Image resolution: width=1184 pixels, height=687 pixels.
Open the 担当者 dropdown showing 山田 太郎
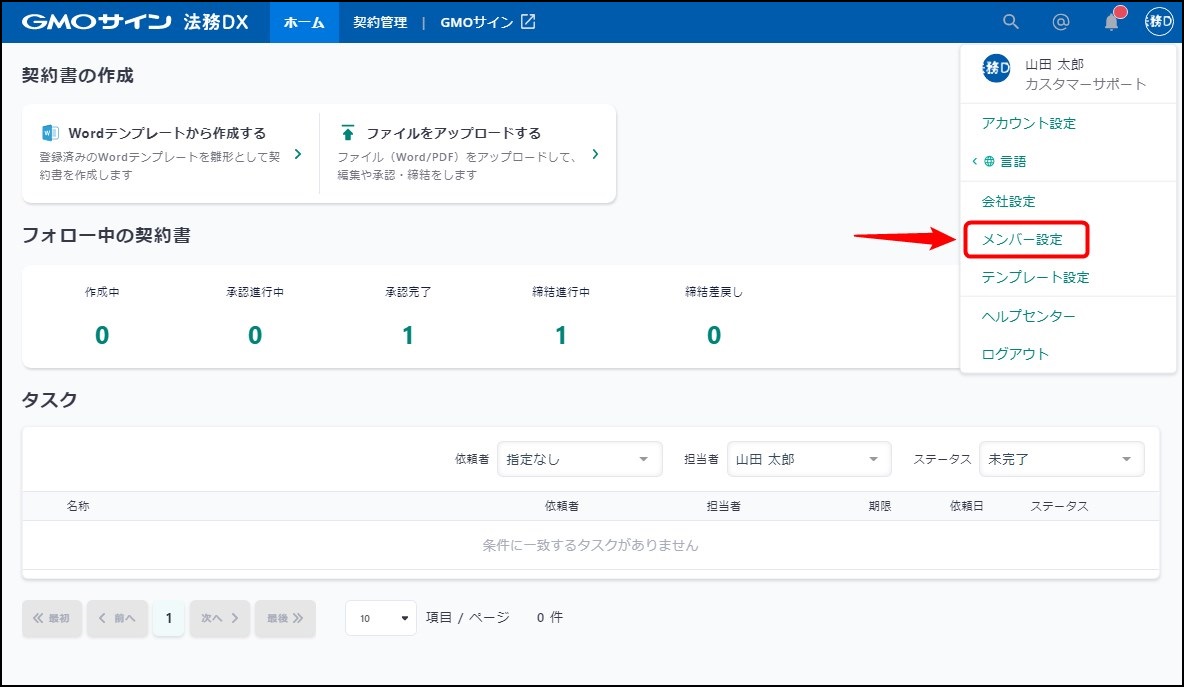pyautogui.click(x=809, y=459)
